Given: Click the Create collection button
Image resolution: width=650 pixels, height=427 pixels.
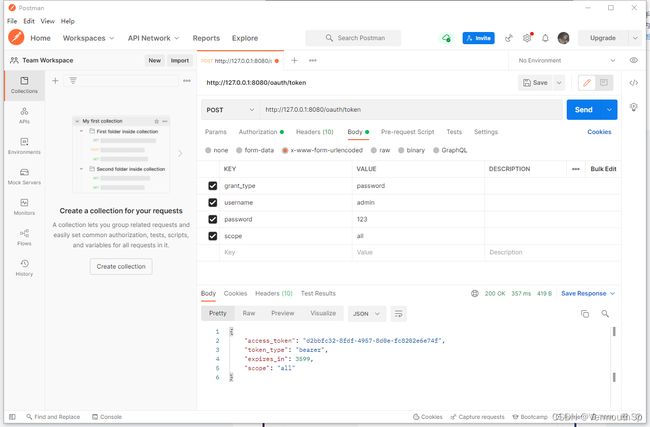Looking at the screenshot, I should click(x=121, y=267).
